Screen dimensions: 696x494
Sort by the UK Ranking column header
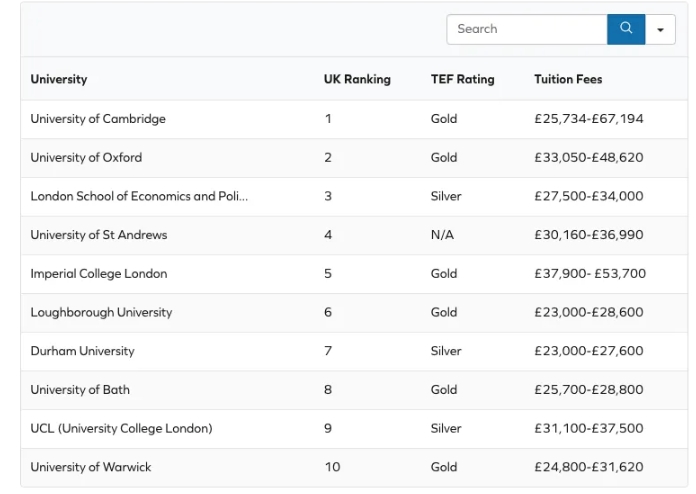pos(357,79)
